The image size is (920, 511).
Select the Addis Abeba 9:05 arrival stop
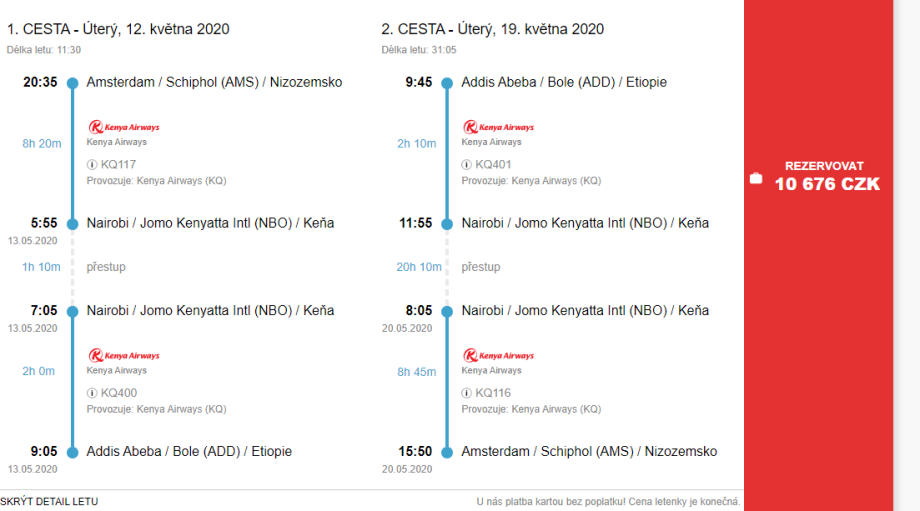tap(189, 451)
